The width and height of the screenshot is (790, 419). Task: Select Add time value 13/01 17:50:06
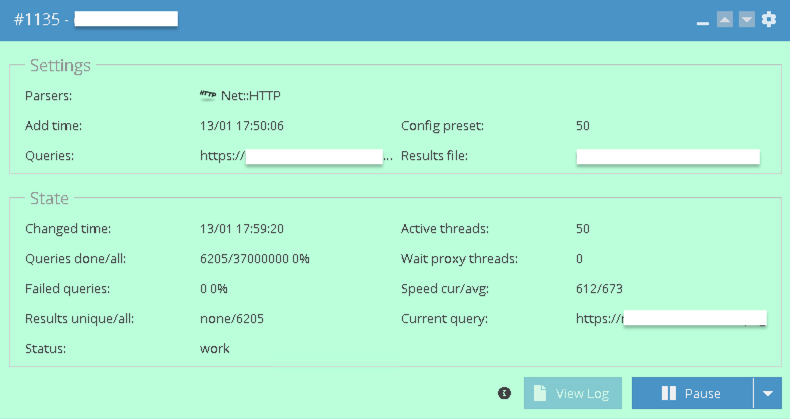tap(242, 125)
